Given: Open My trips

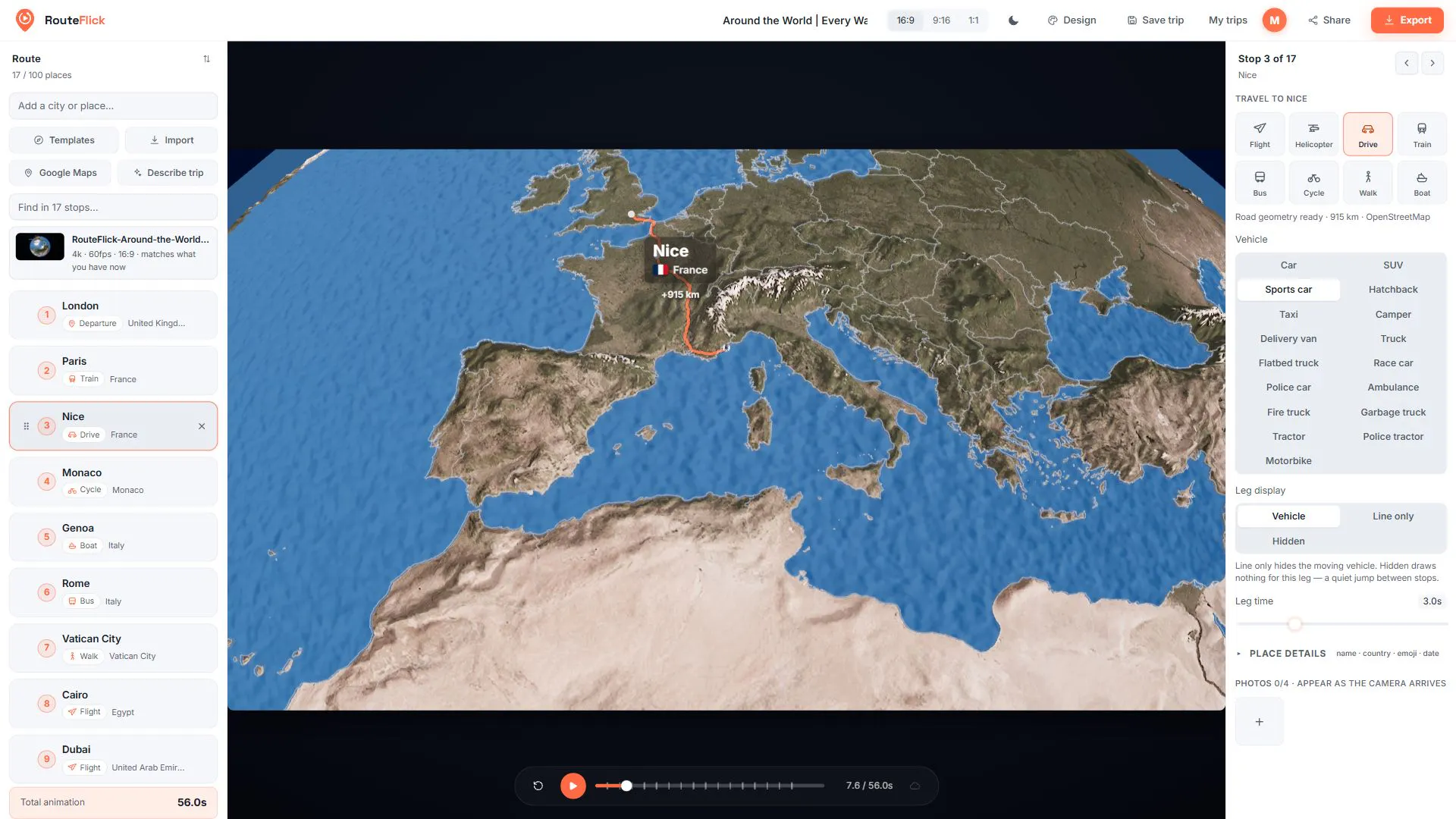Looking at the screenshot, I should tap(1228, 20).
